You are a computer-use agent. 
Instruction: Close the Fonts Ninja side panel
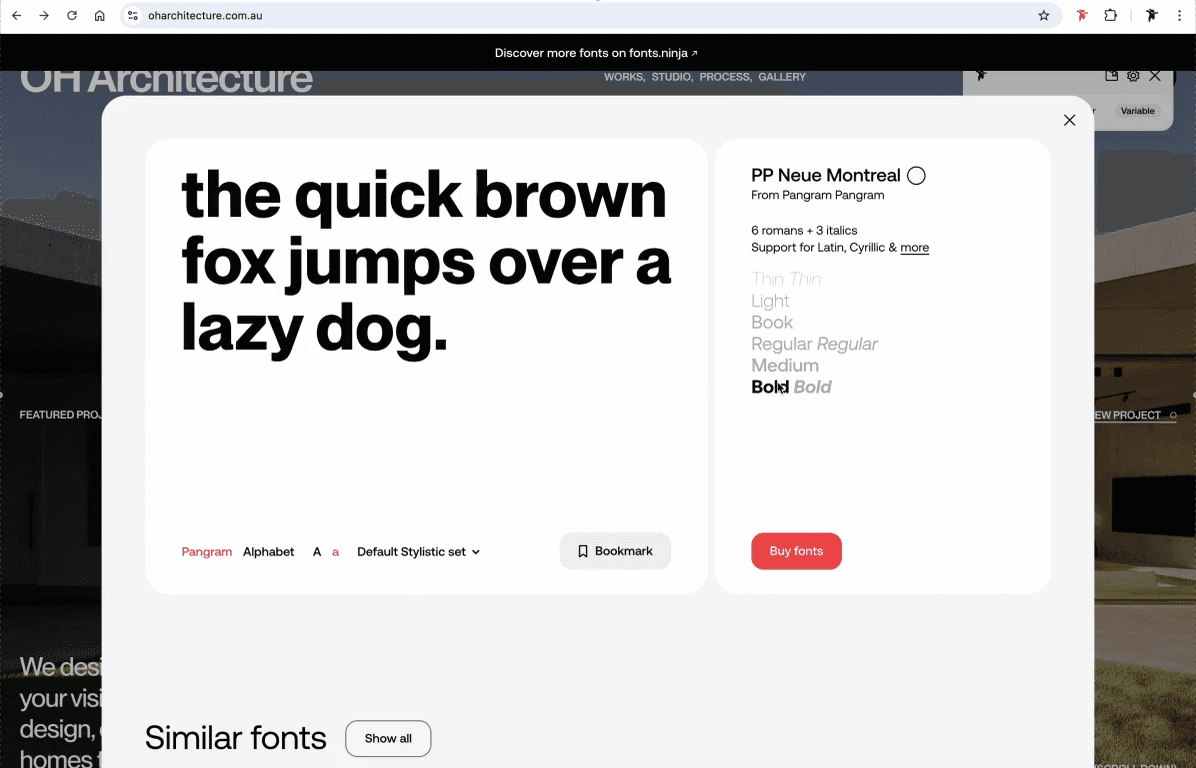pyautogui.click(x=1155, y=76)
